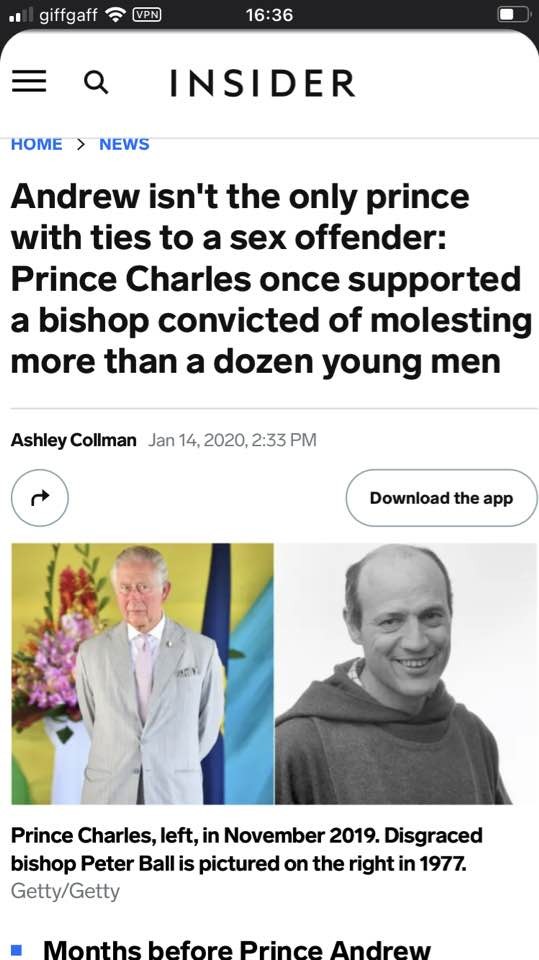Tap the Prince Charles photo on the left
Image resolution: width=539 pixels, height=960 pixels.
pyautogui.click(x=142, y=673)
